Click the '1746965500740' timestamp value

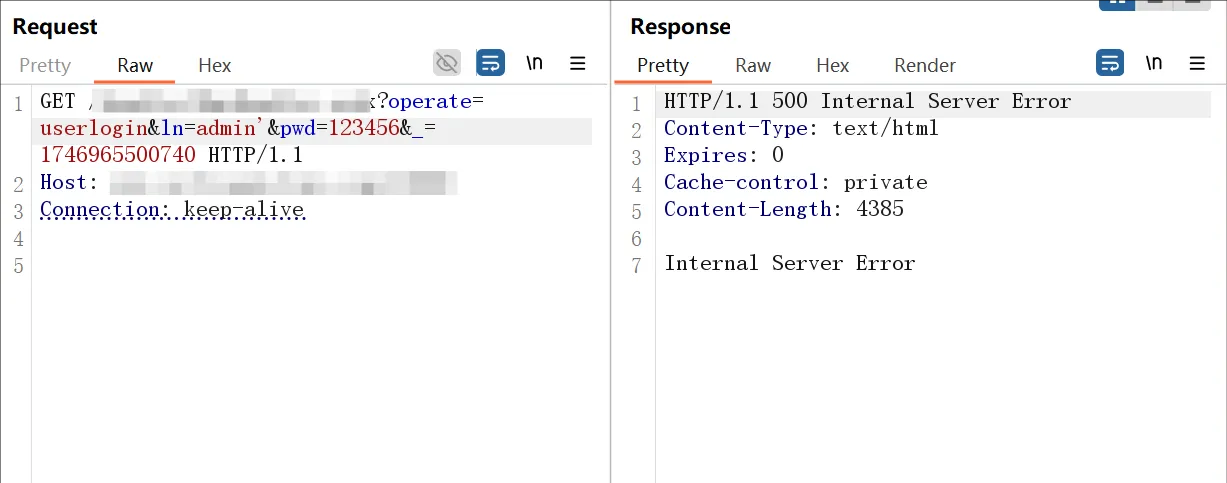(x=118, y=155)
